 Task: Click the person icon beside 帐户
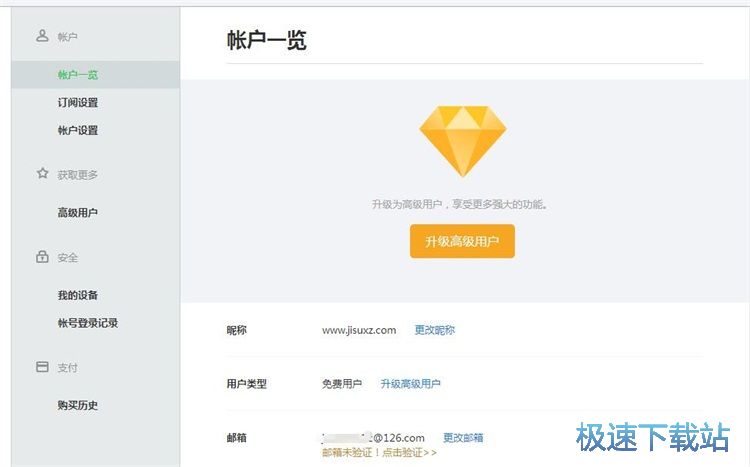pyautogui.click(x=43, y=35)
